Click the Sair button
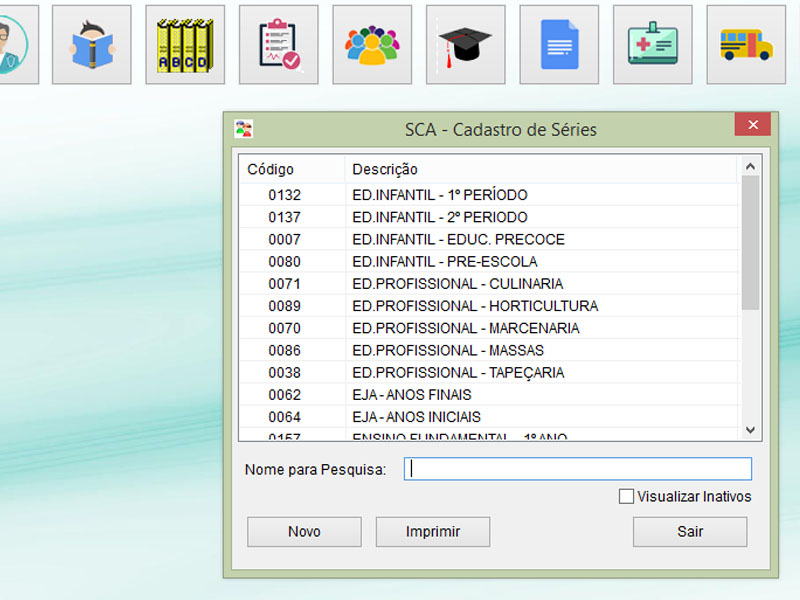This screenshot has width=800, height=600. pos(689,532)
